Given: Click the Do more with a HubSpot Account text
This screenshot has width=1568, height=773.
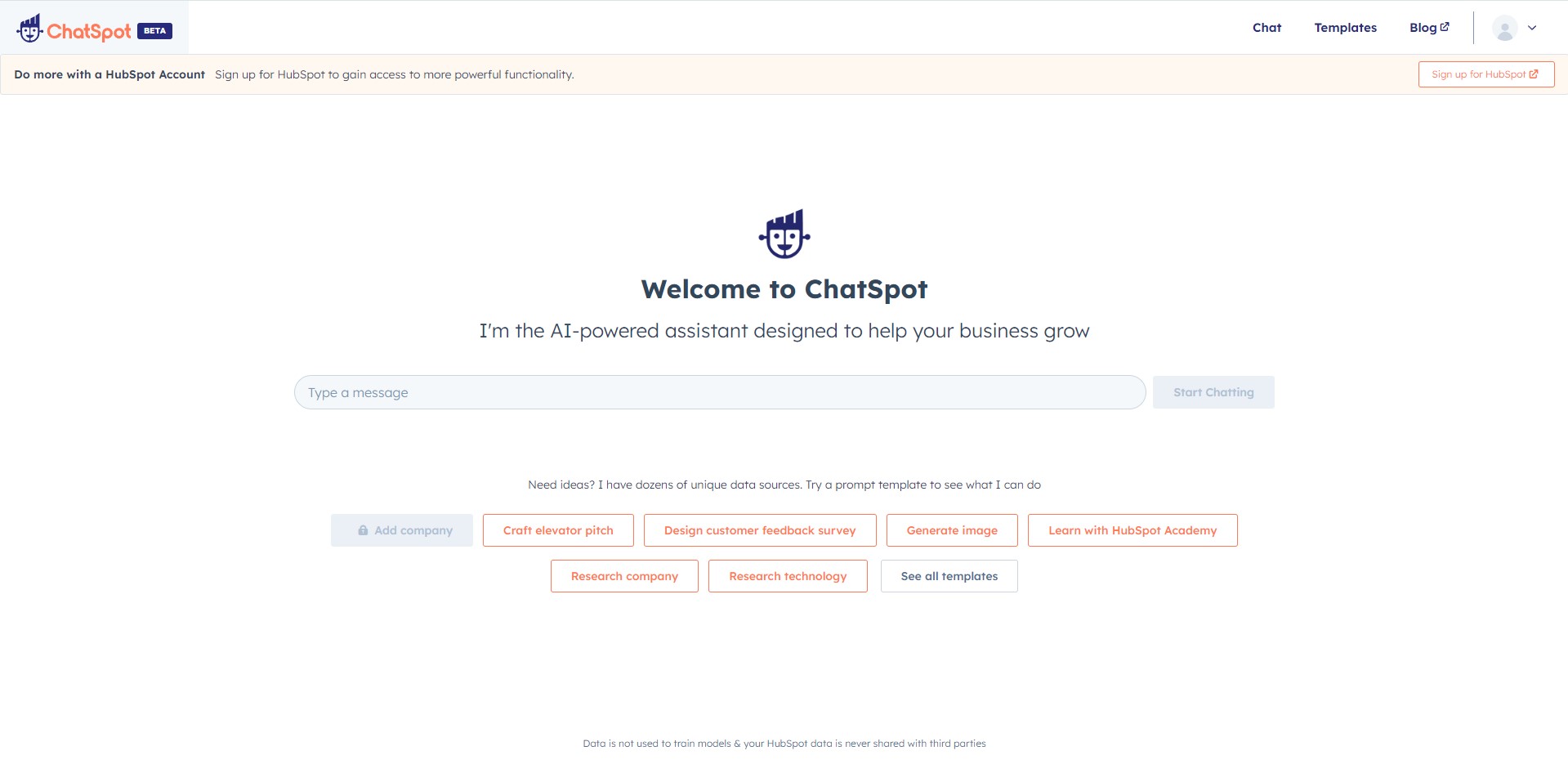Looking at the screenshot, I should (x=109, y=74).
